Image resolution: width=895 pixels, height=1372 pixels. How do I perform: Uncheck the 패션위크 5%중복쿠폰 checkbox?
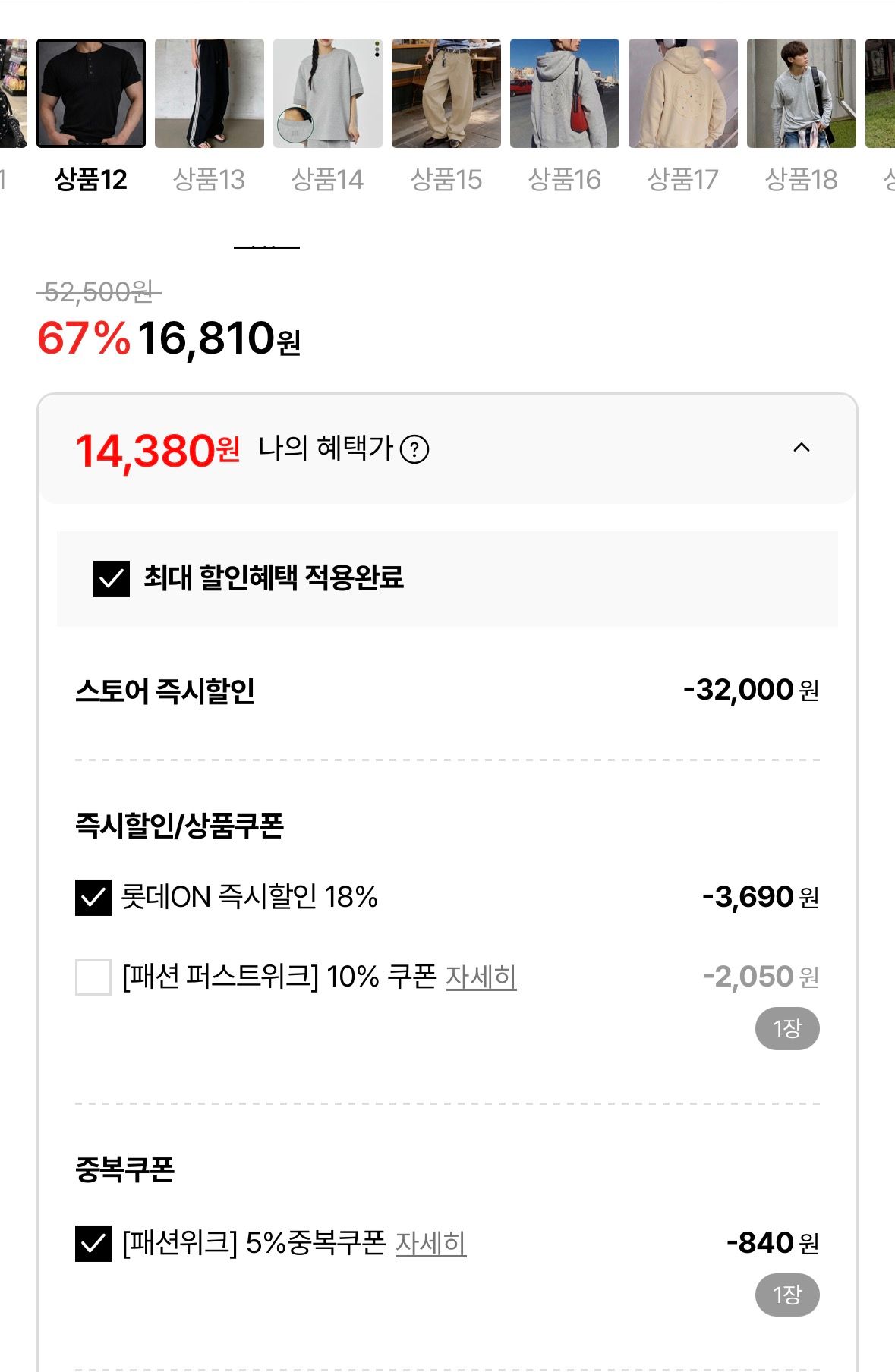click(x=93, y=1244)
